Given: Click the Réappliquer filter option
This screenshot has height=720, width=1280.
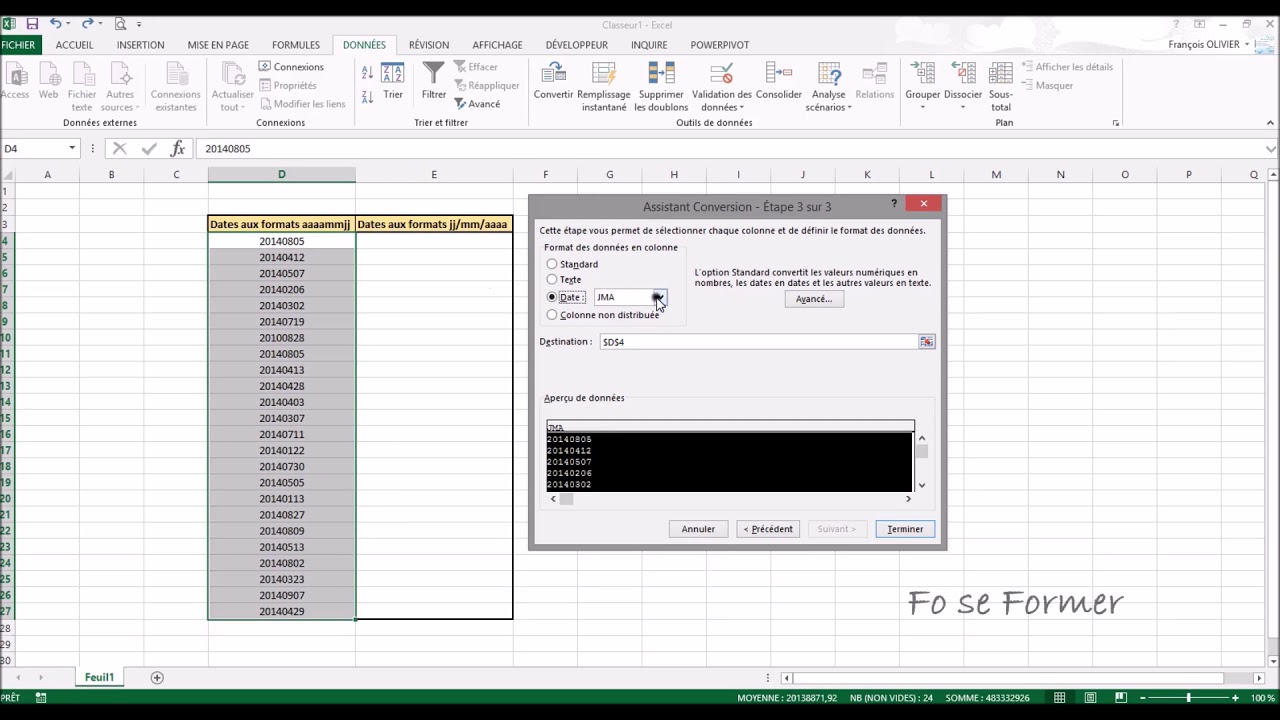Looking at the screenshot, I should [x=486, y=85].
